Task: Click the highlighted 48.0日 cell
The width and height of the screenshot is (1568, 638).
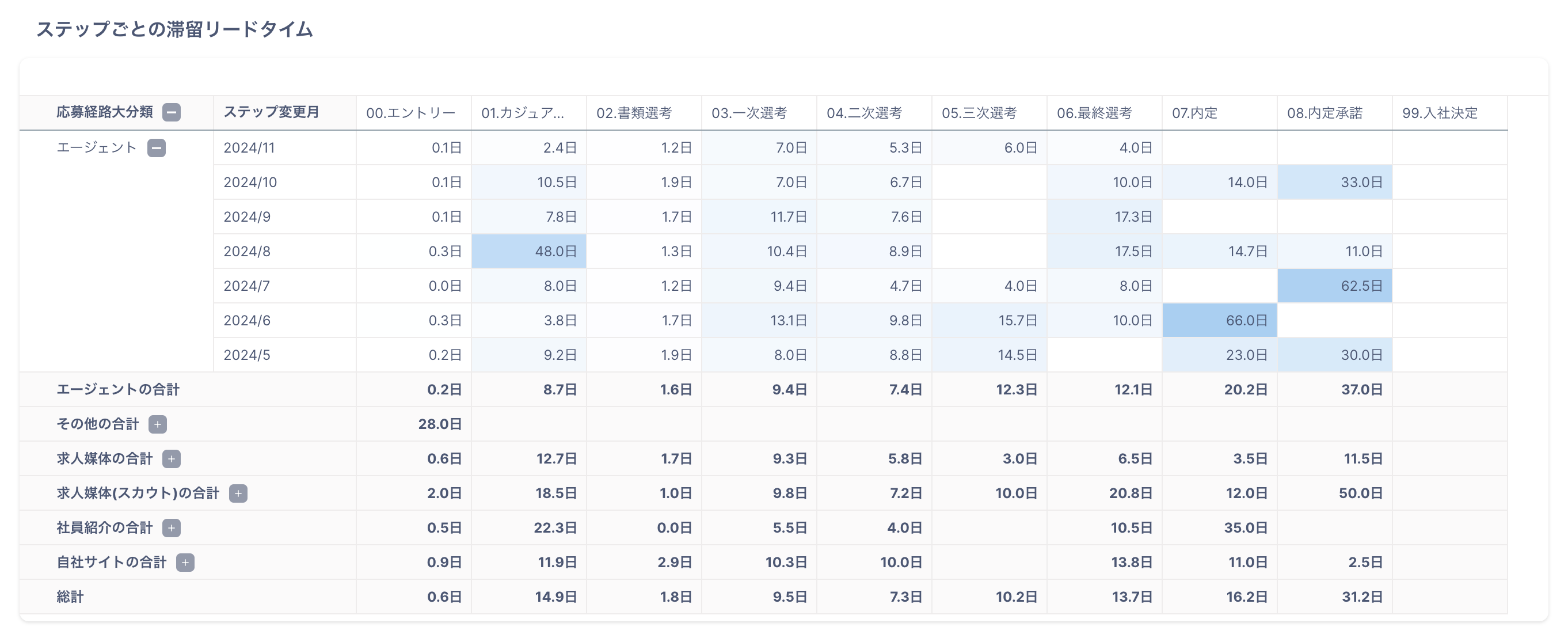Action: [x=529, y=252]
